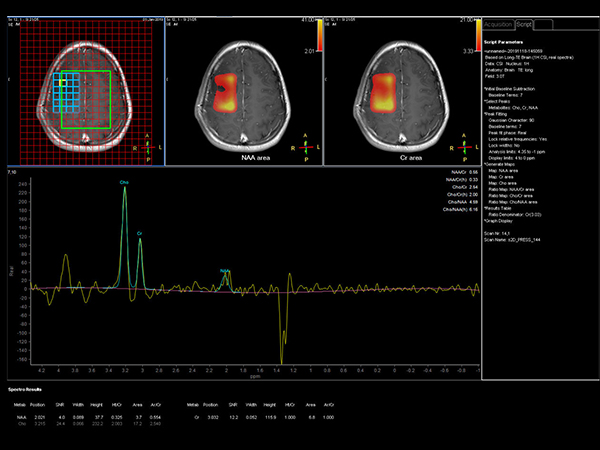The width and height of the screenshot is (600, 450).
Task: Click 'Map: NAA area' script entry
Action: [x=503, y=171]
